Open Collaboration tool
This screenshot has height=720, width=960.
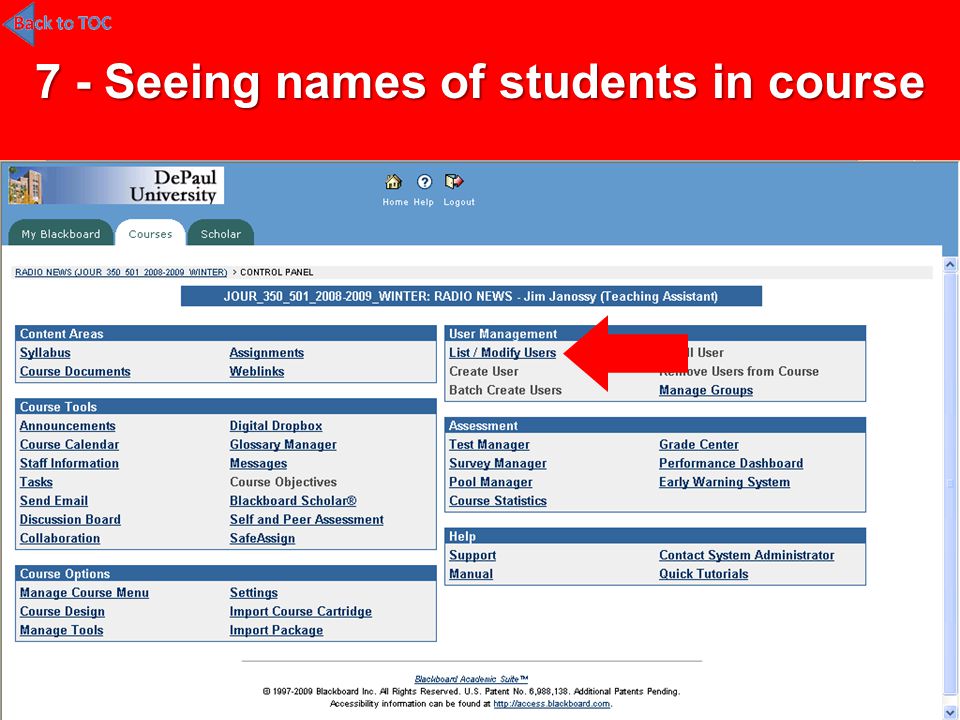pyautogui.click(x=60, y=538)
